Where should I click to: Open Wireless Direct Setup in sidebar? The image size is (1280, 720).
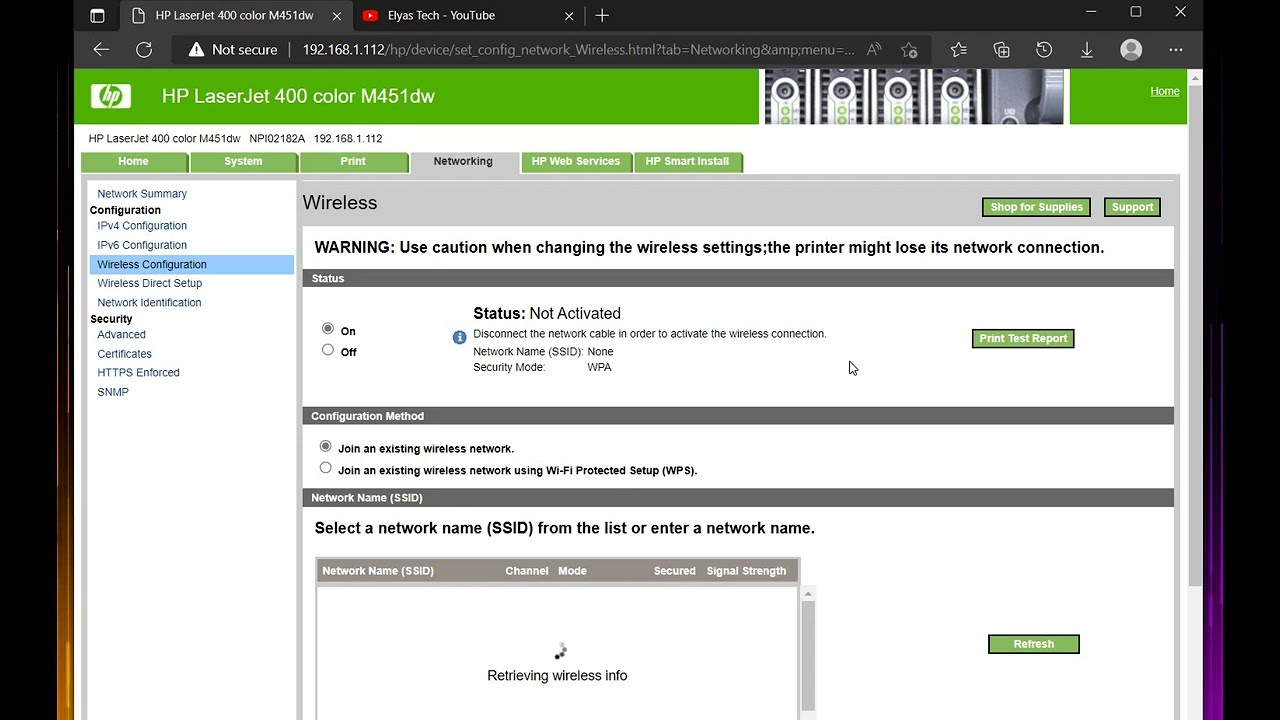click(x=150, y=283)
